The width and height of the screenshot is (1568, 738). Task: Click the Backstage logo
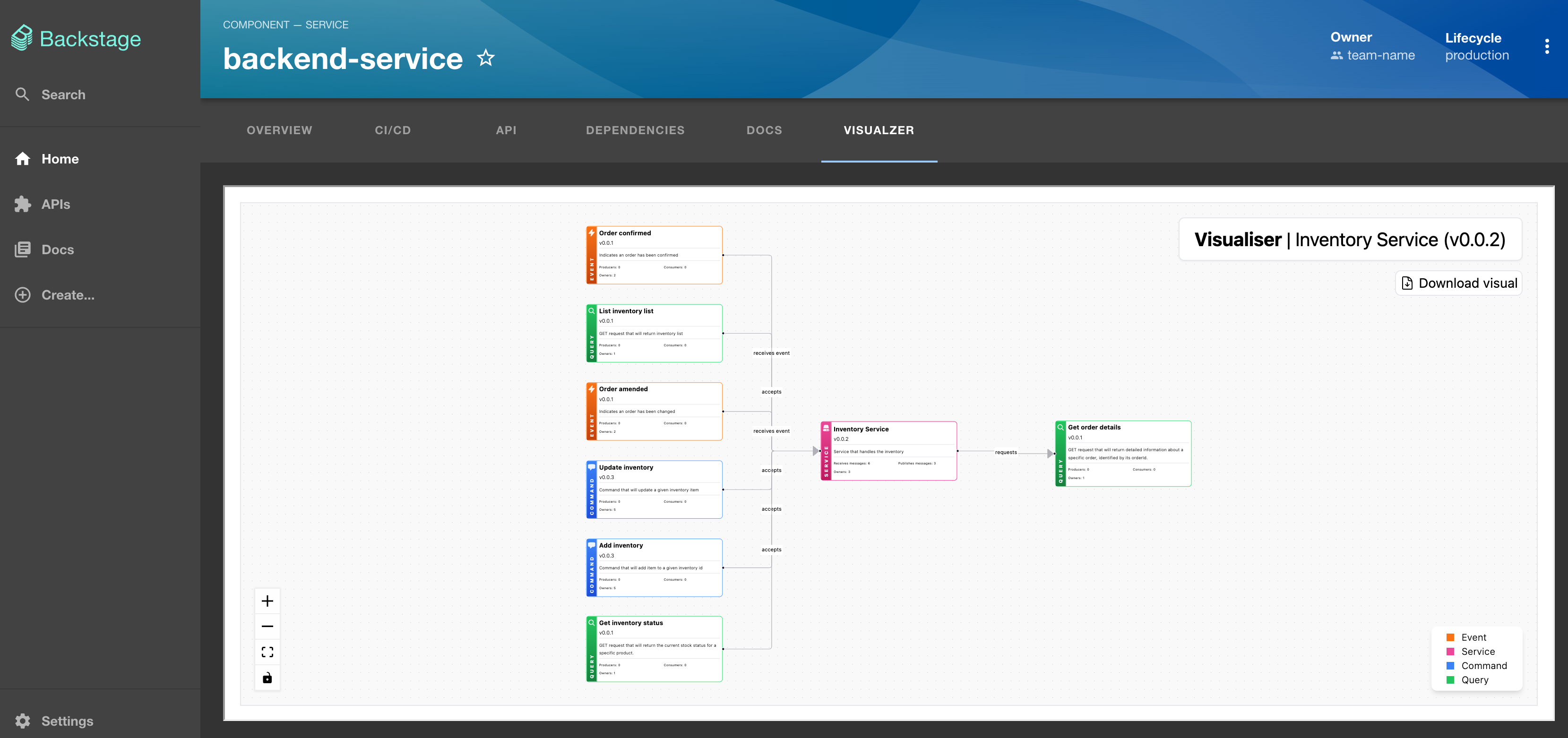77,38
